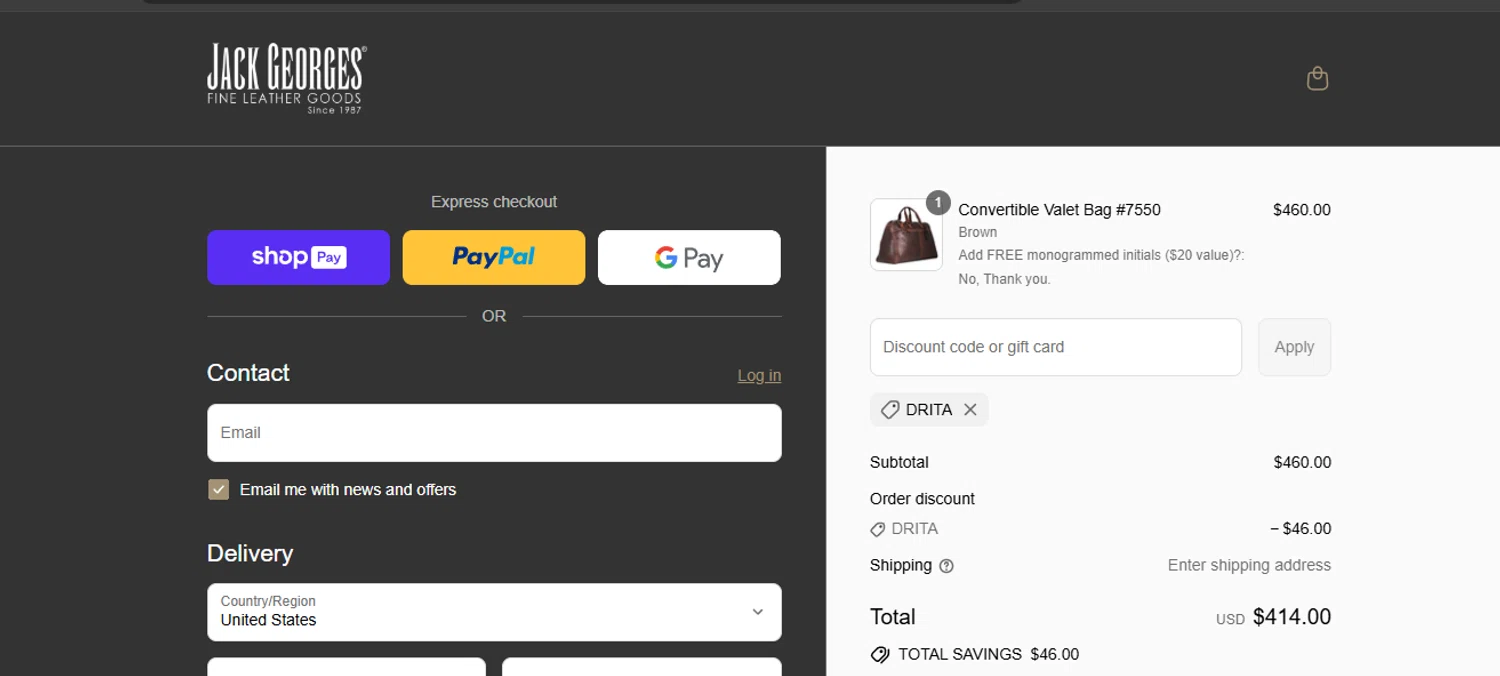
Task: Focus the Email input field
Action: (494, 433)
